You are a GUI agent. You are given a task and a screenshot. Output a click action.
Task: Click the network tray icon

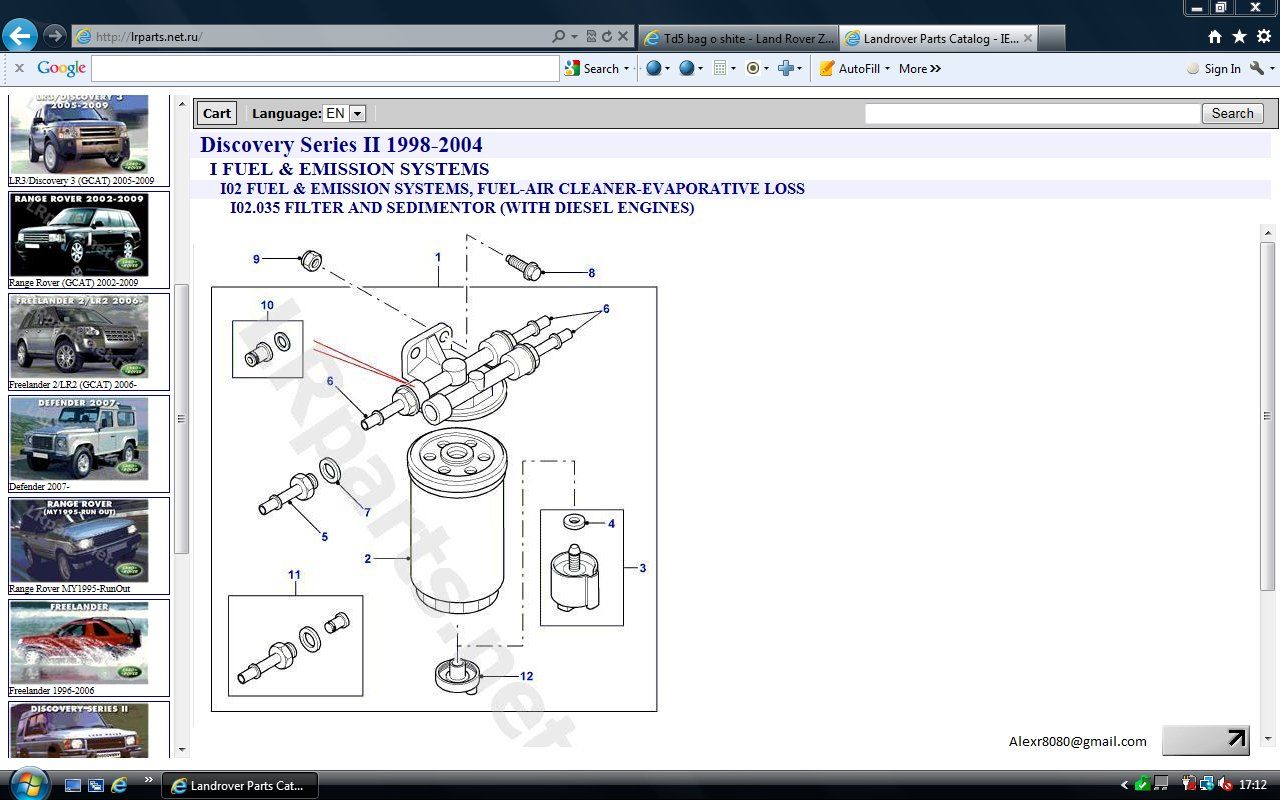tap(1208, 785)
